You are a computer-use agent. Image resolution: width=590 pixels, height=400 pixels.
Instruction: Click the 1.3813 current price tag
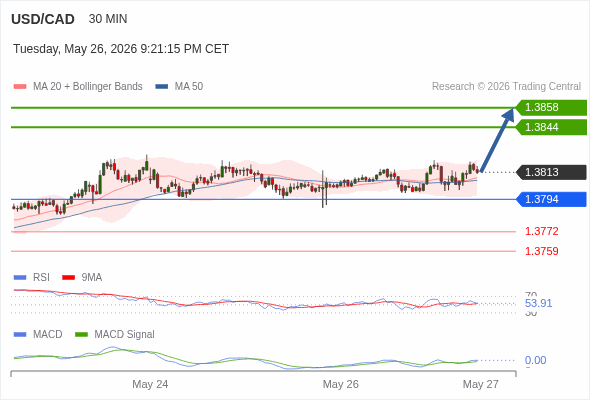[551, 172]
